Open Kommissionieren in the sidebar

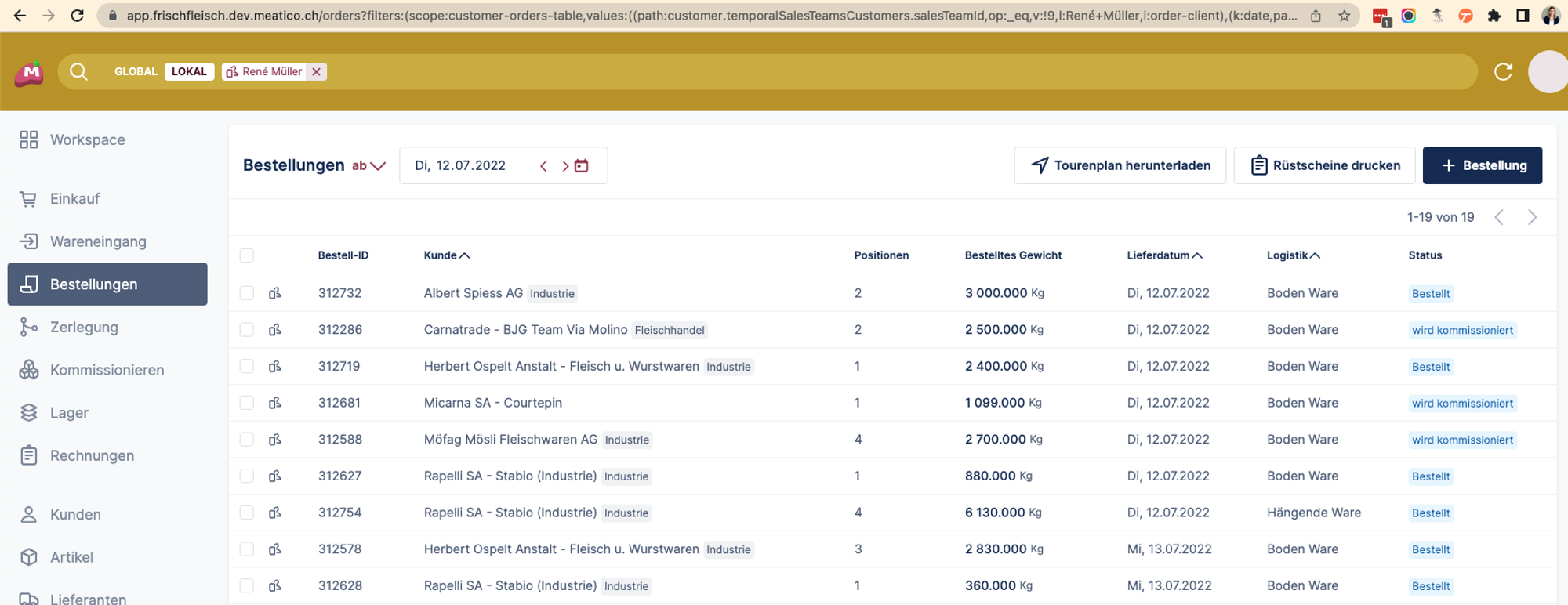coord(107,370)
